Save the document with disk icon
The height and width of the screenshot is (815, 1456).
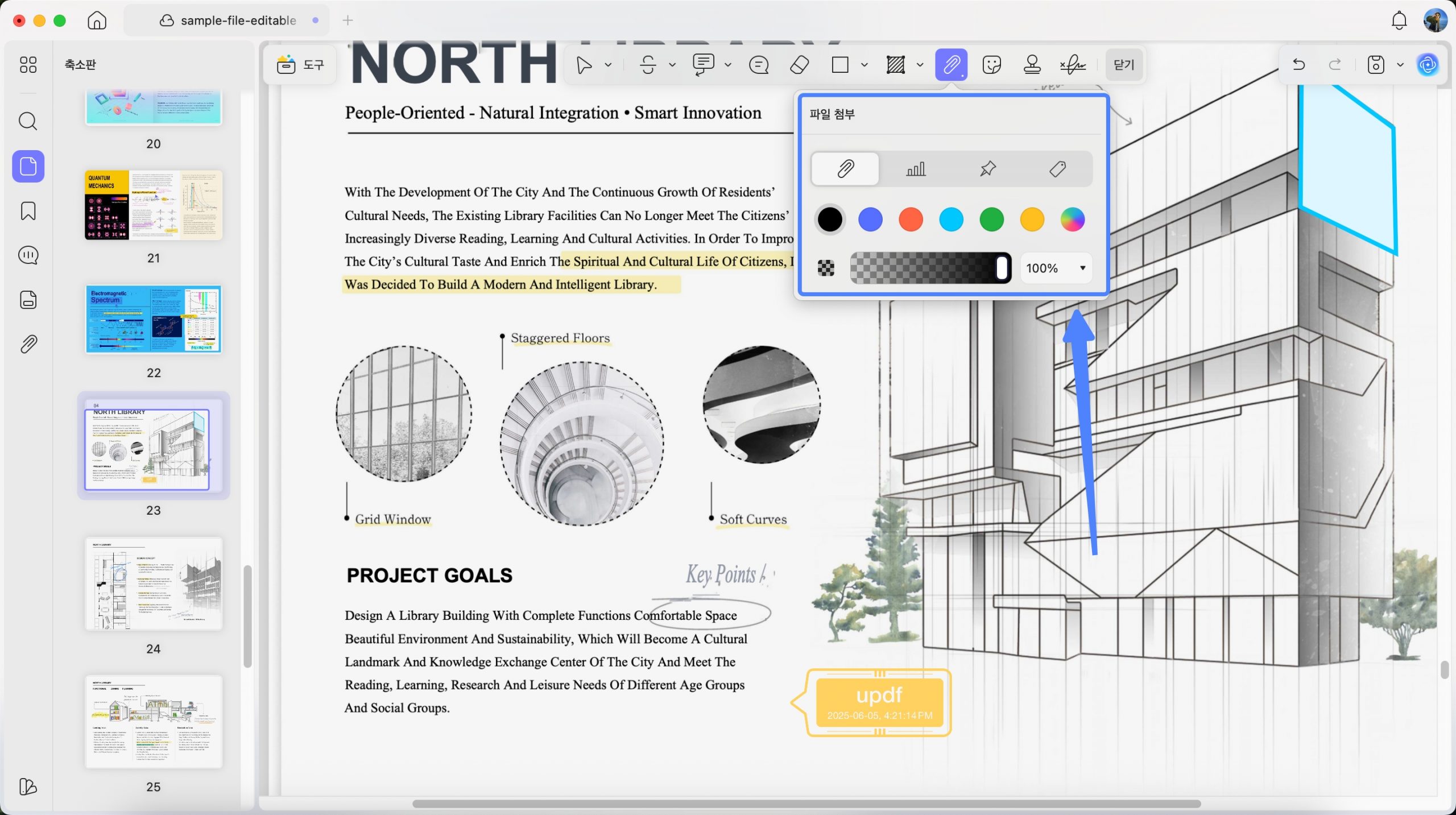[1376, 65]
